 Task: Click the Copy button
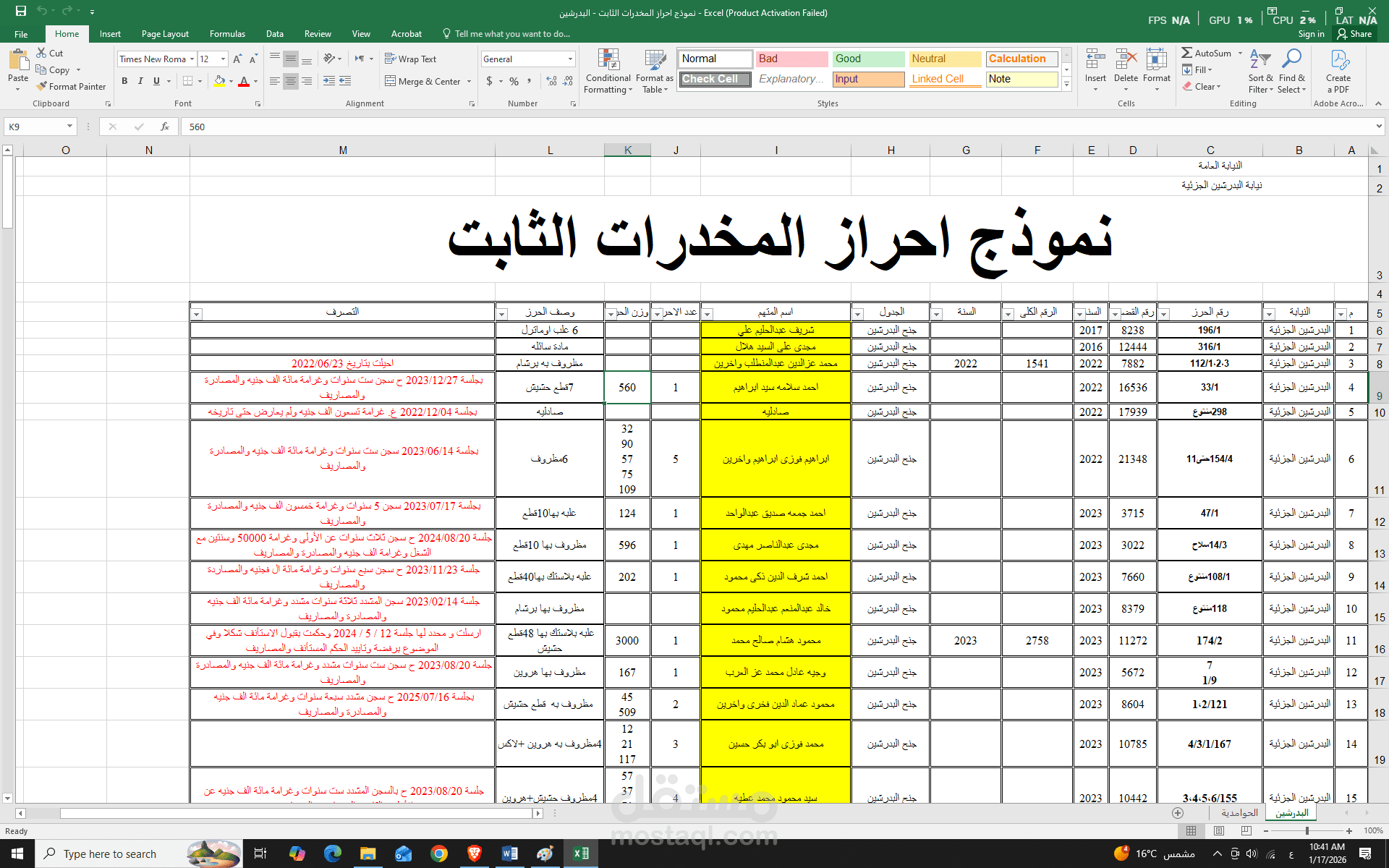pos(54,70)
